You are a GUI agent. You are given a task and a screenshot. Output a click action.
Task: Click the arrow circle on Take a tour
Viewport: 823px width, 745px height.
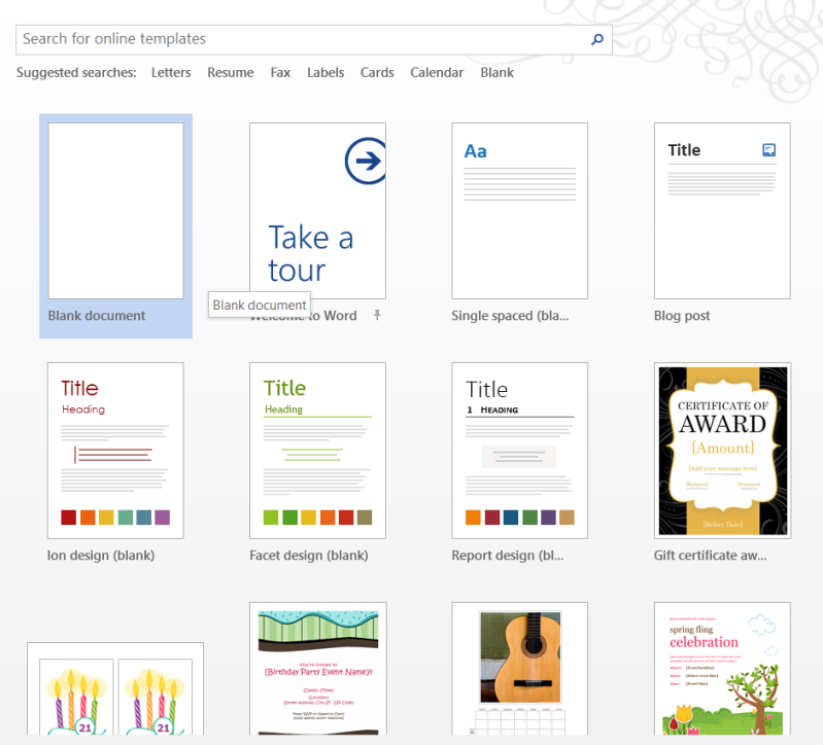366,161
